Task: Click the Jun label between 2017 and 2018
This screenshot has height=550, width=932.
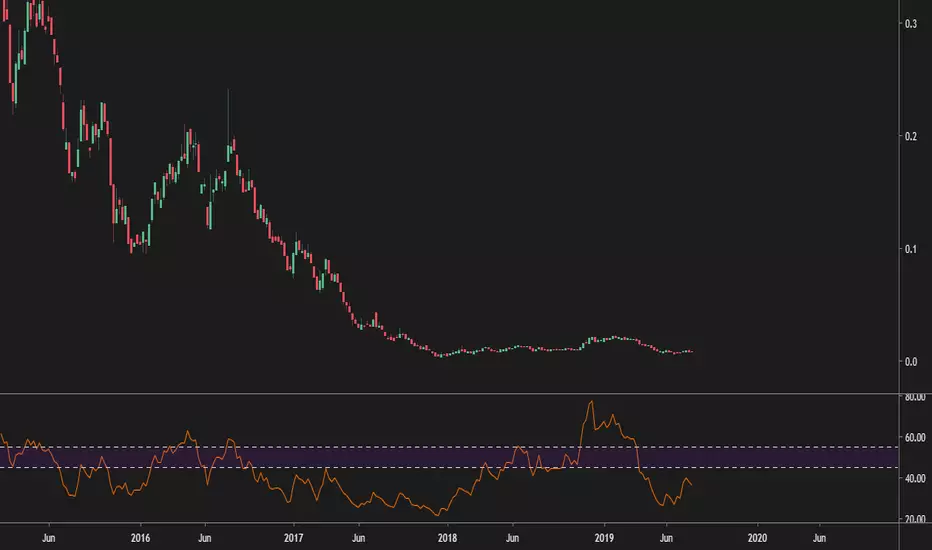Action: pyautogui.click(x=358, y=538)
